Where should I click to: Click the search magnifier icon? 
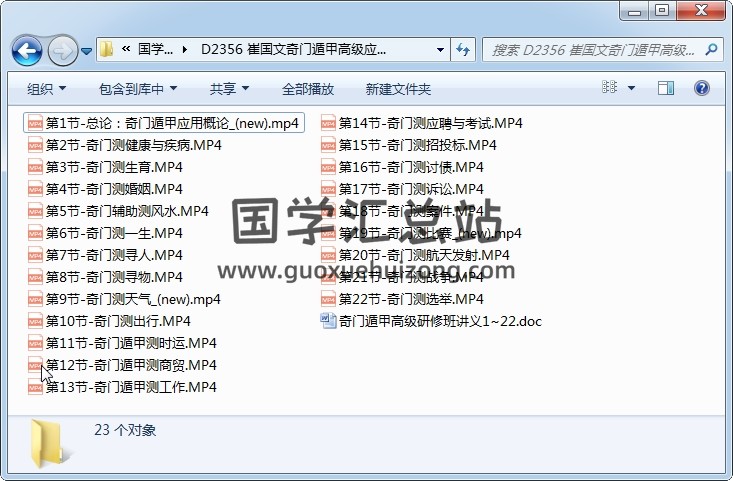click(712, 49)
